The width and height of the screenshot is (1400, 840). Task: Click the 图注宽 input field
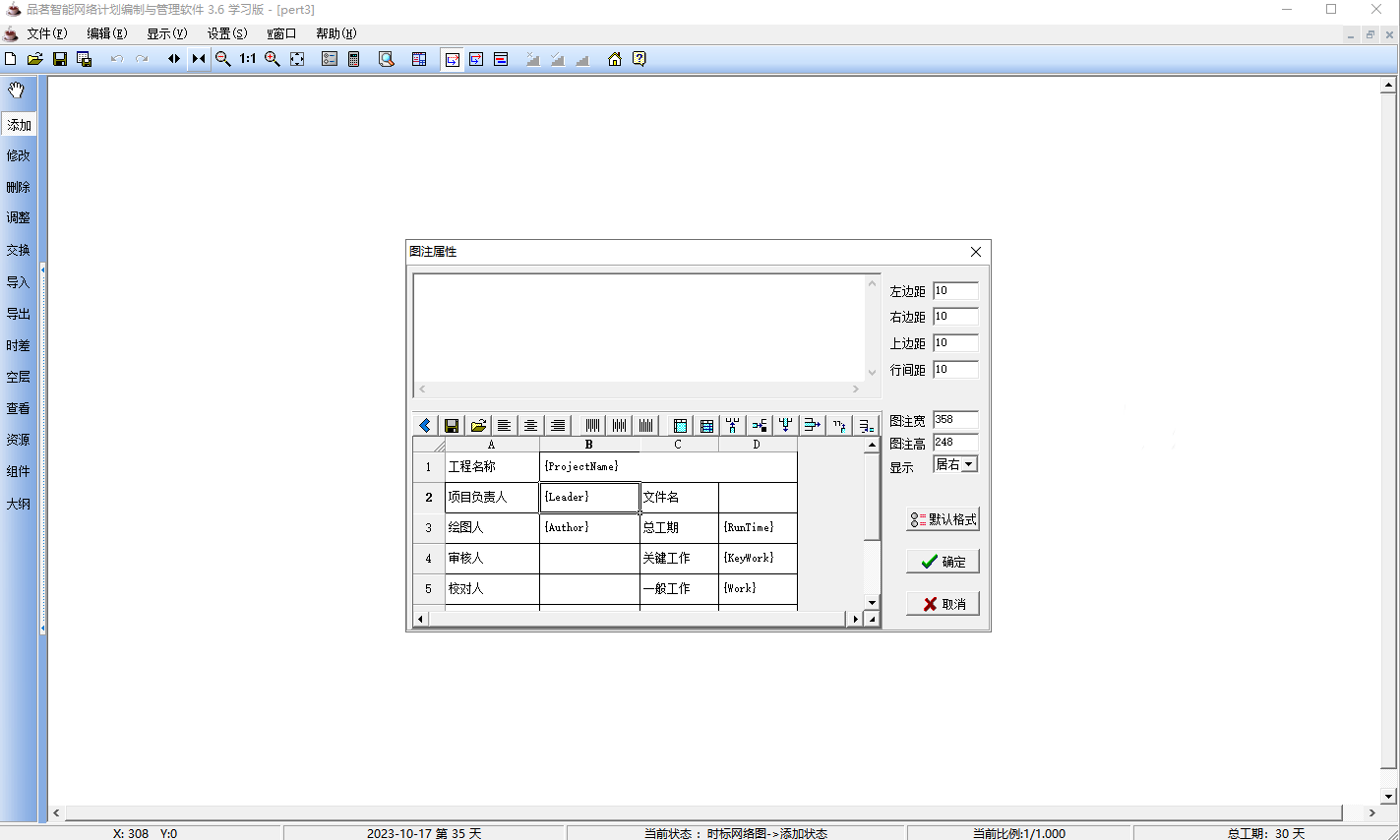pyautogui.click(x=955, y=420)
